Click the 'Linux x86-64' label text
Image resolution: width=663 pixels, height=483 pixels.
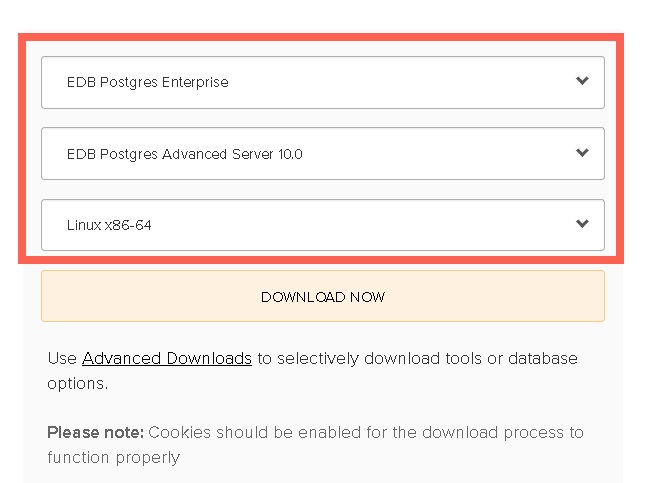[x=109, y=225]
